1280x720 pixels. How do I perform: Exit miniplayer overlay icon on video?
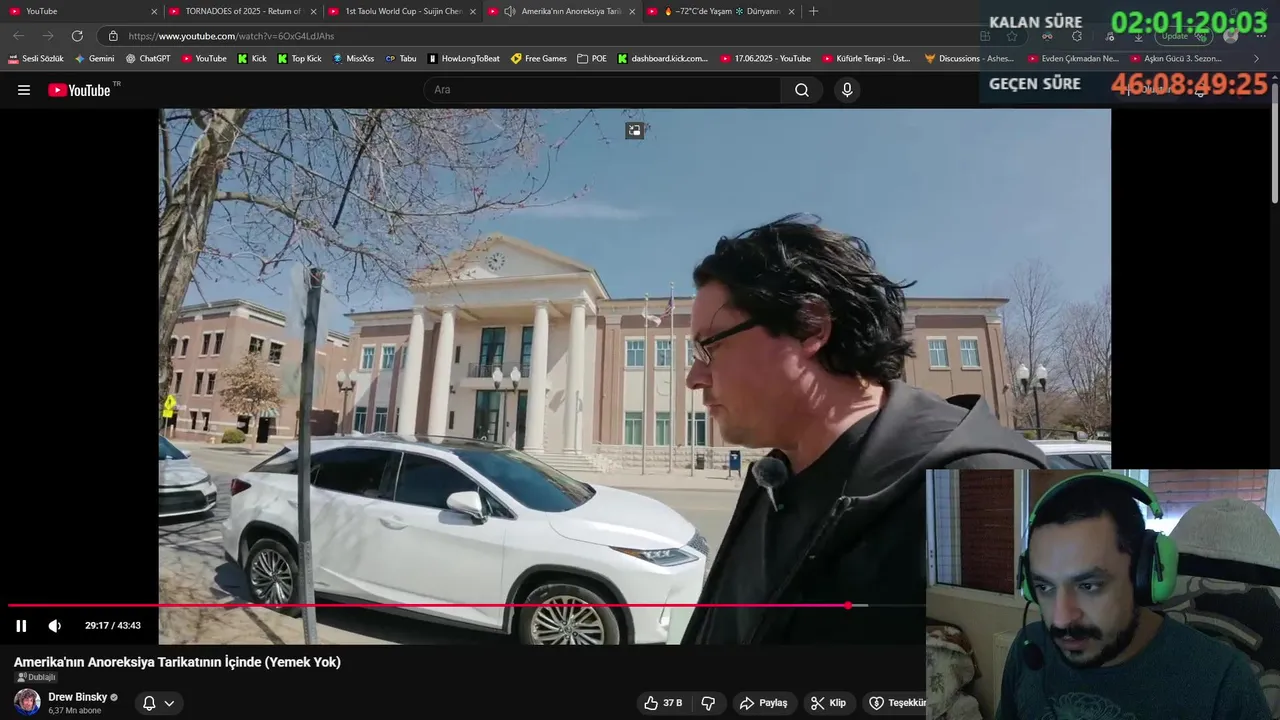click(x=634, y=130)
